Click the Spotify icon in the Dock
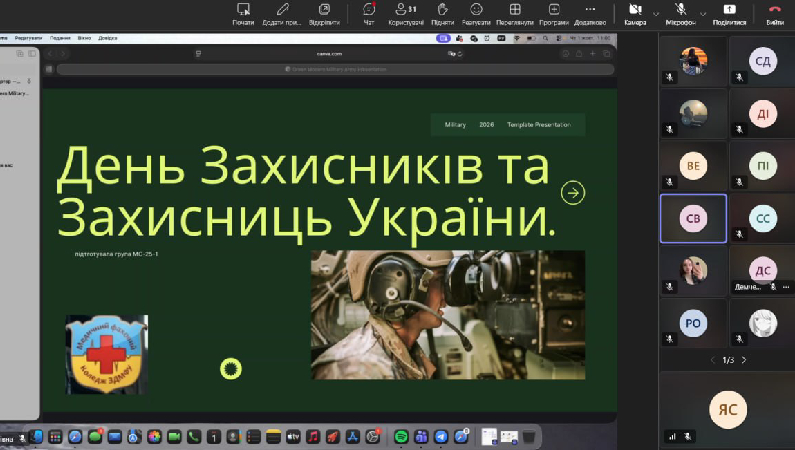The width and height of the screenshot is (795, 450). click(x=401, y=436)
